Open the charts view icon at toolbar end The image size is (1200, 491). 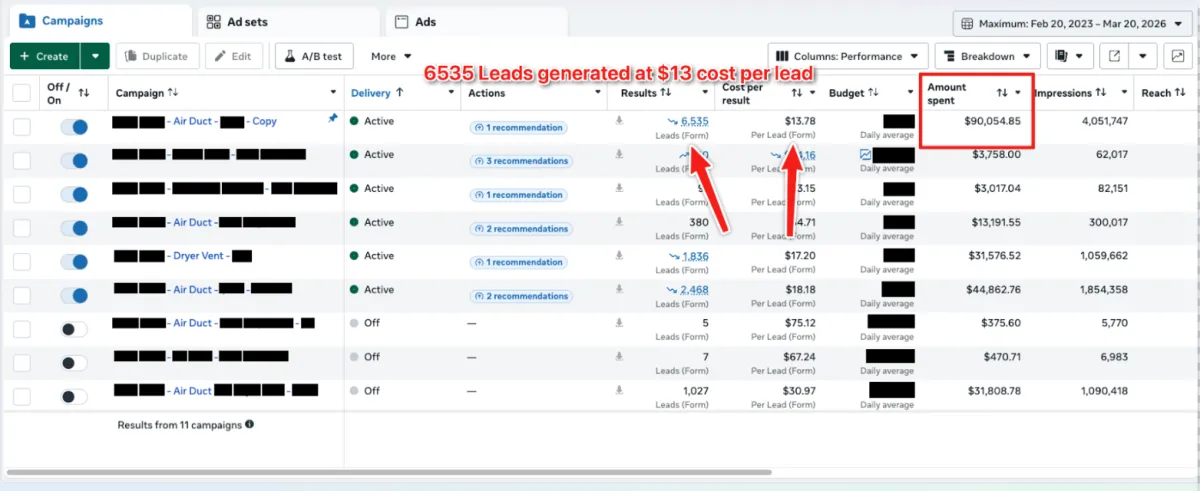point(1176,57)
